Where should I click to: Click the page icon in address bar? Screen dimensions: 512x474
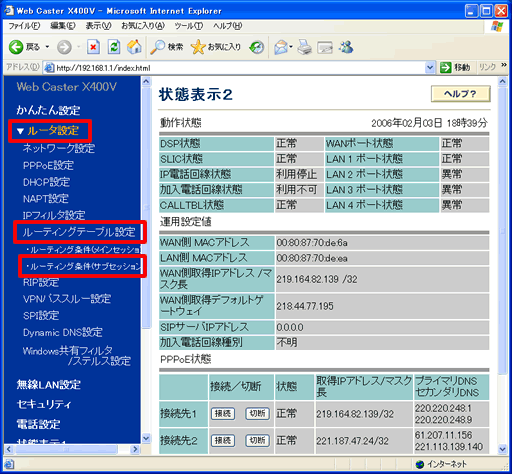pyautogui.click(x=49, y=68)
